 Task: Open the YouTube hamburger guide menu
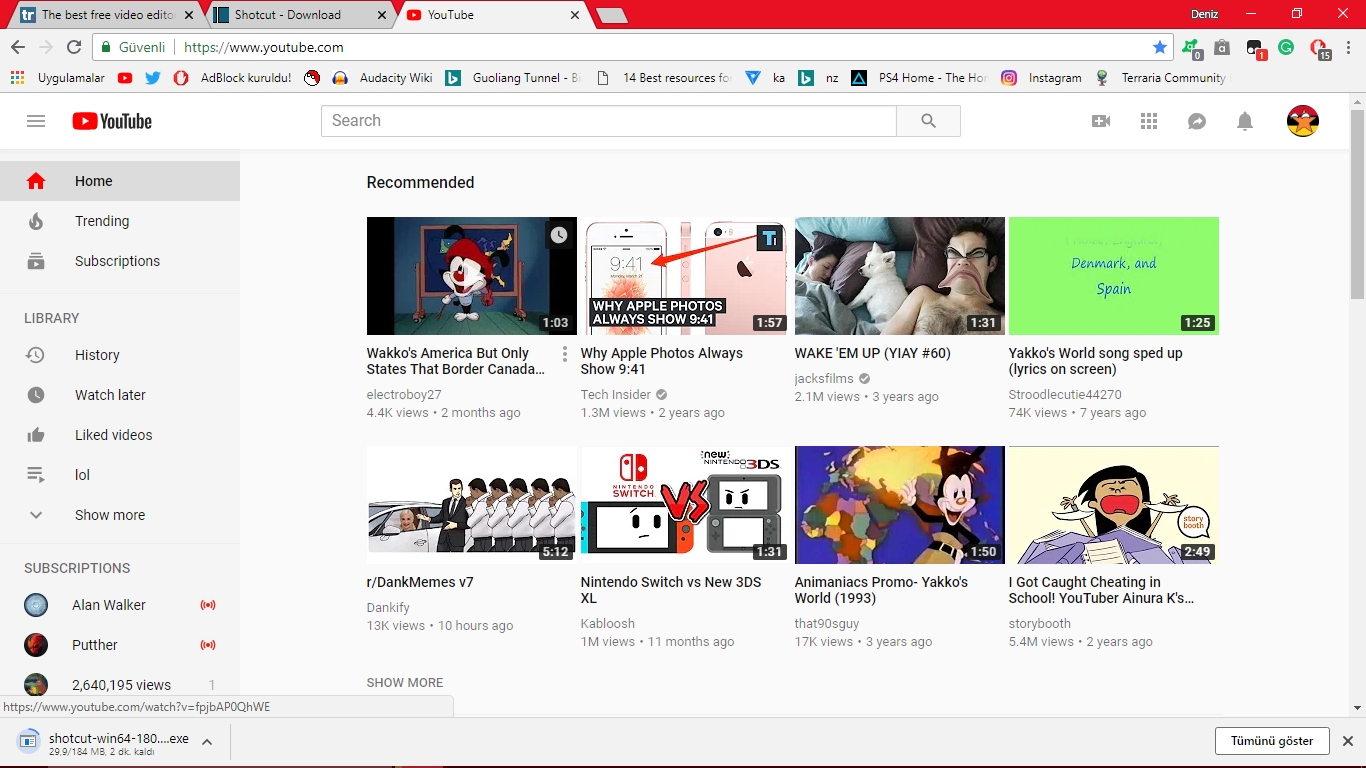36,121
